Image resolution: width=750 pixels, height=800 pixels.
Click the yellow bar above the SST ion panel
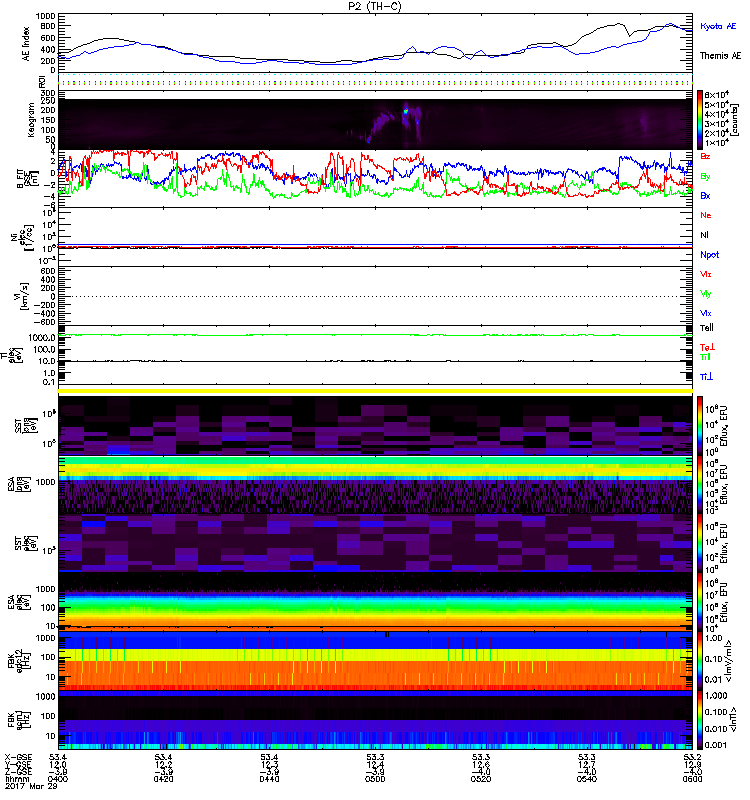pyautogui.click(x=376, y=391)
